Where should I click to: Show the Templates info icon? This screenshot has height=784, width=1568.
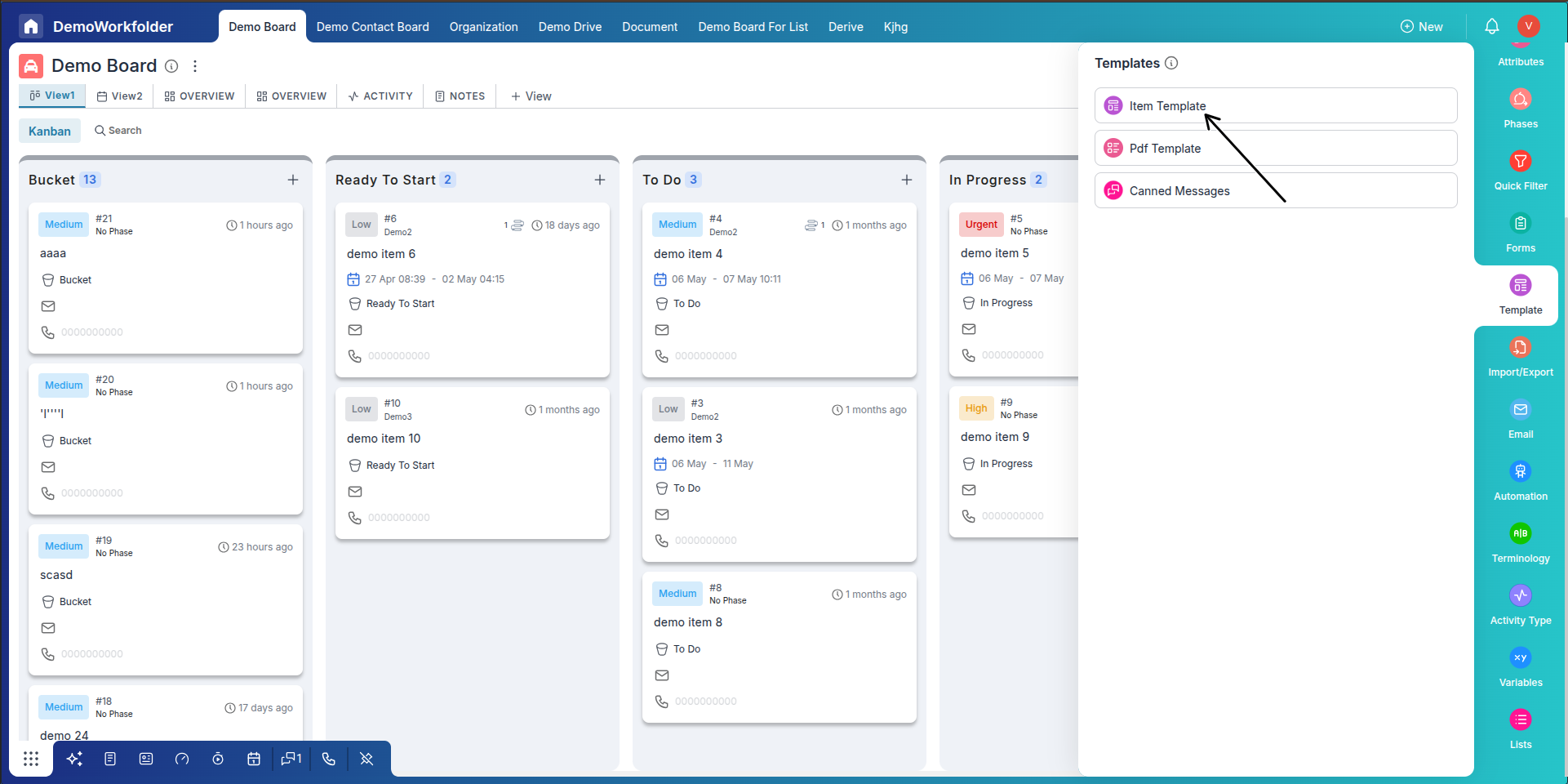pos(1171,63)
